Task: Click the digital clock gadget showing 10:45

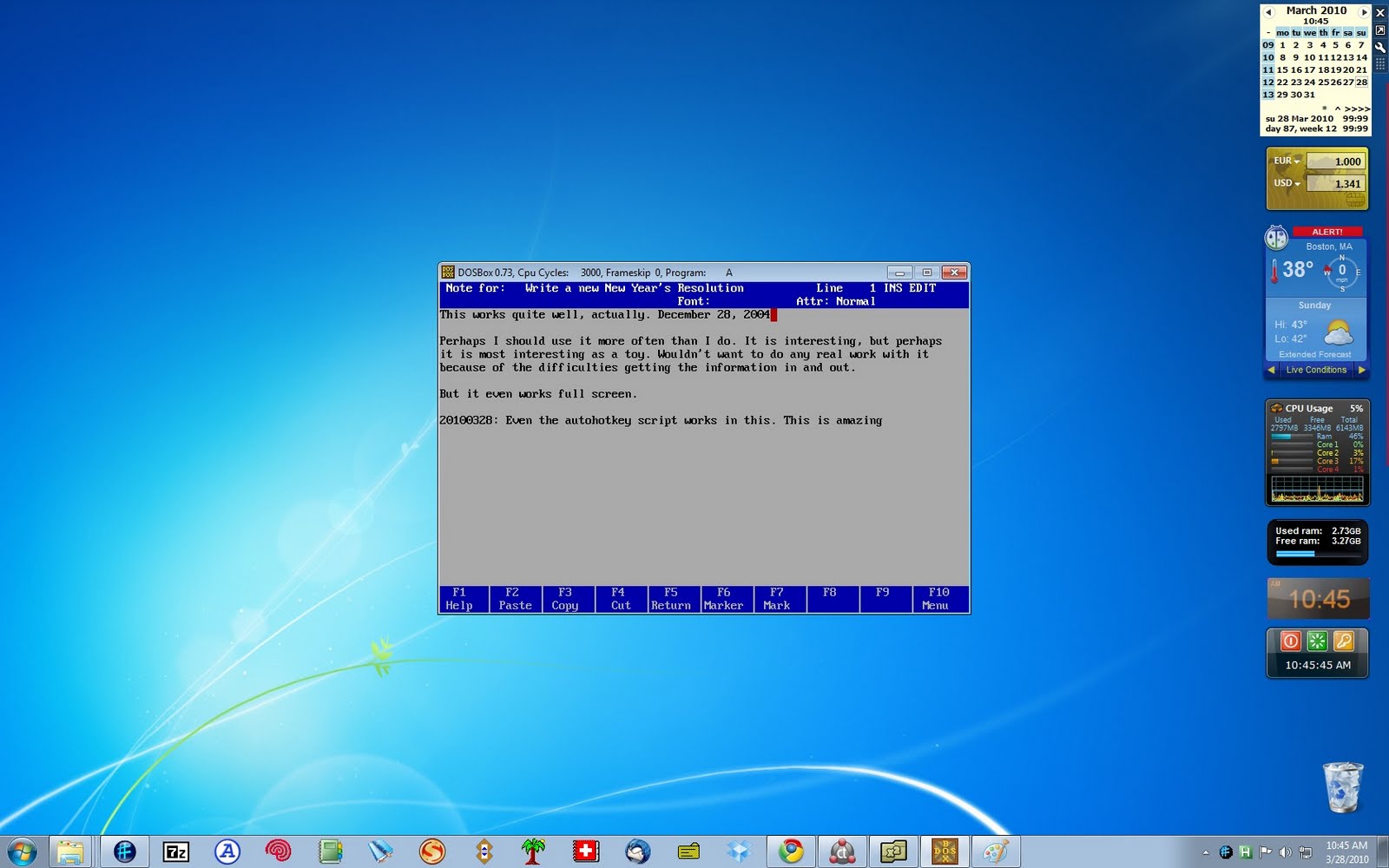Action: 1318,599
